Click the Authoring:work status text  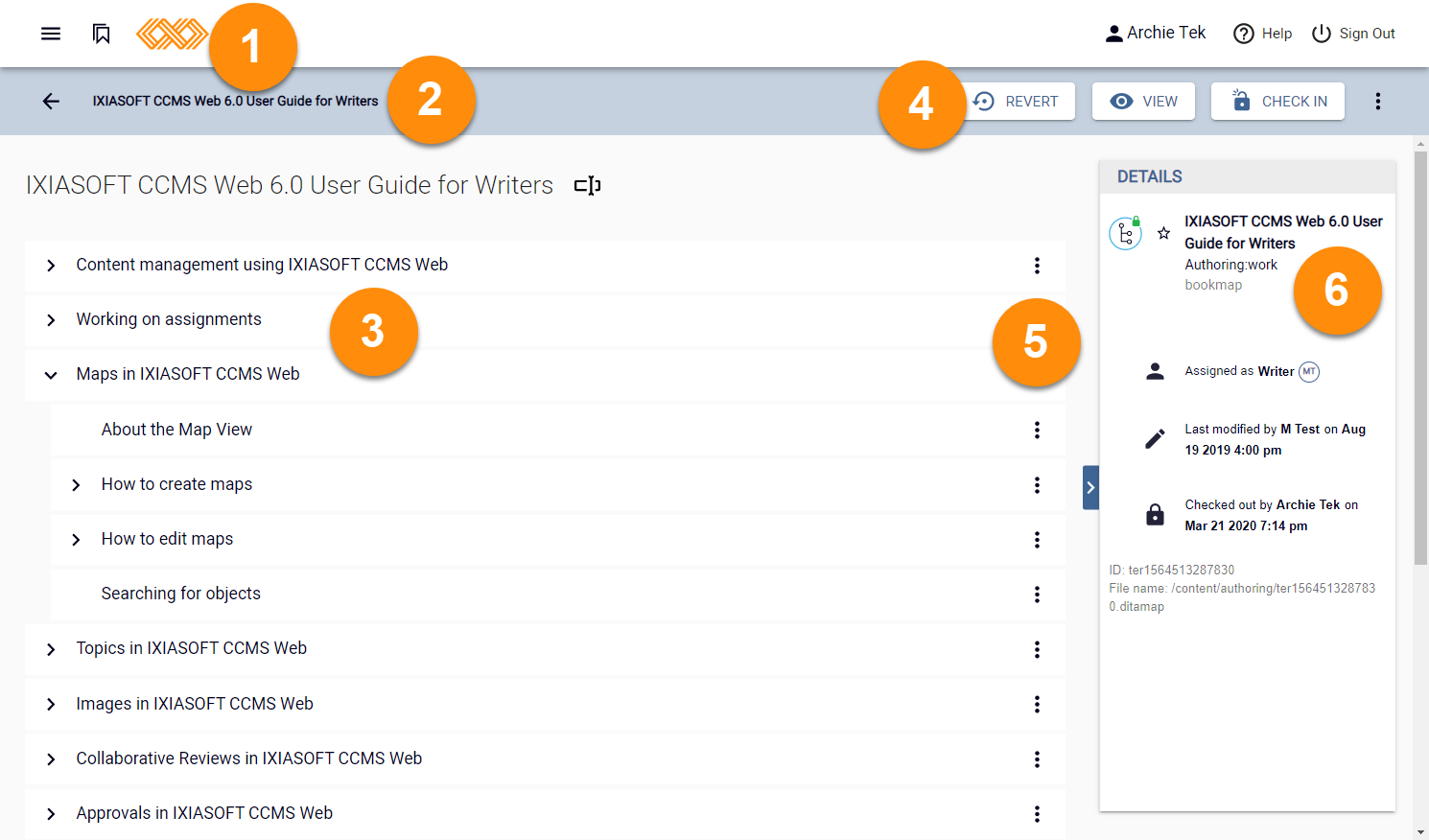(x=1231, y=265)
